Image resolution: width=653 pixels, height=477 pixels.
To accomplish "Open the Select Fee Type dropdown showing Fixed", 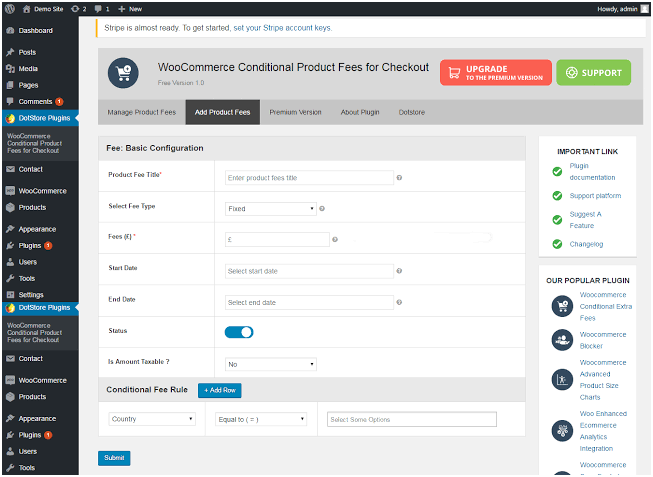I will click(x=271, y=209).
